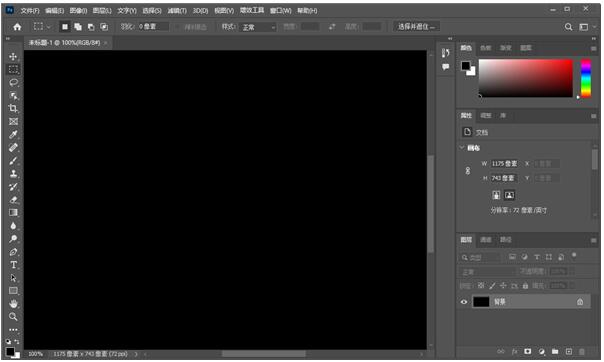604x362 pixels.
Task: Click the landscape orientation button
Action: tap(509, 195)
